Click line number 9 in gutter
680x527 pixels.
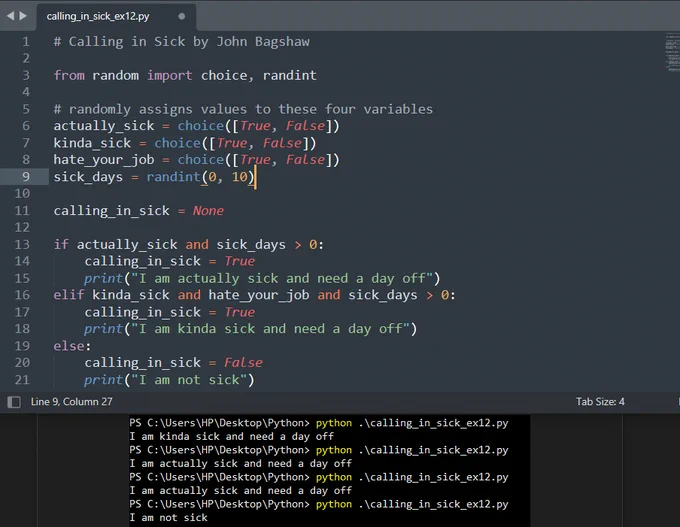pos(26,177)
